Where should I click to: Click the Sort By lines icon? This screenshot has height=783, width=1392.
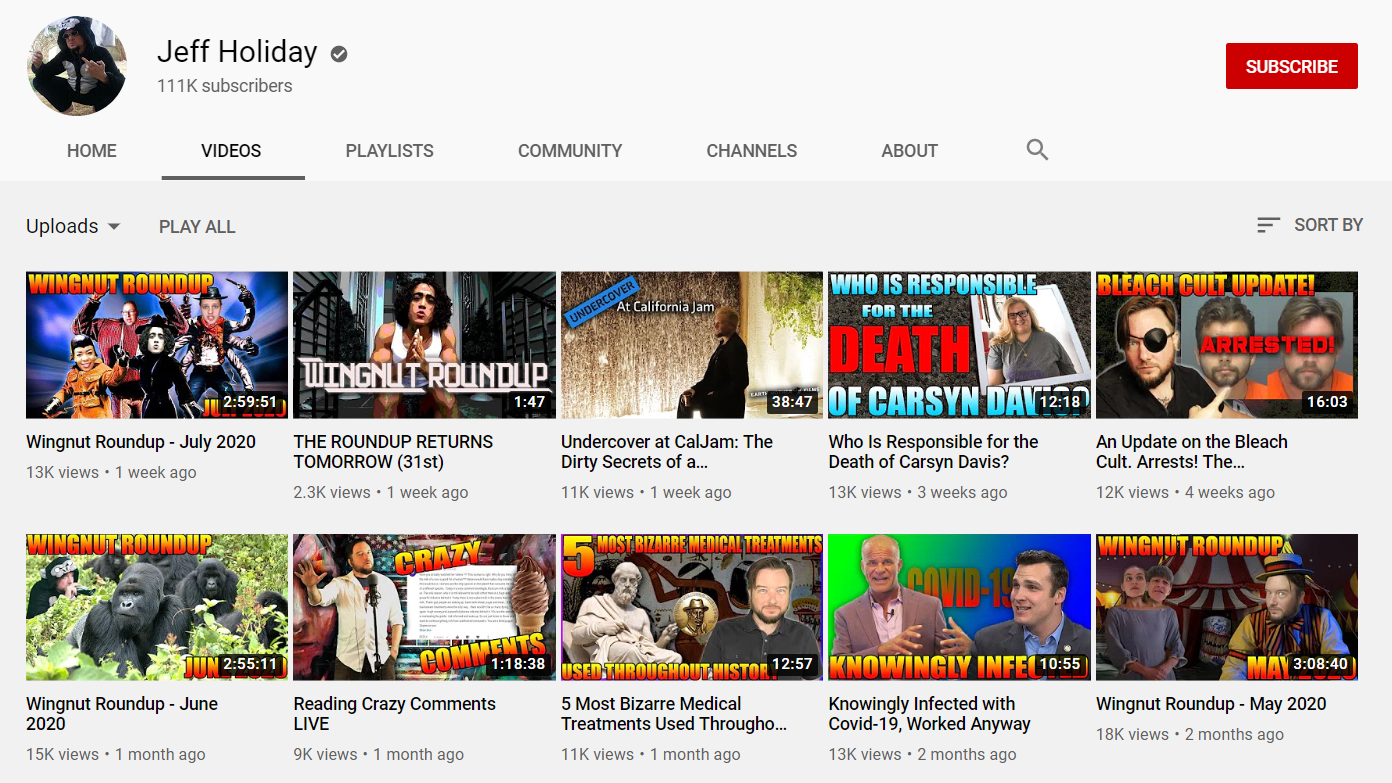[x=1268, y=225]
